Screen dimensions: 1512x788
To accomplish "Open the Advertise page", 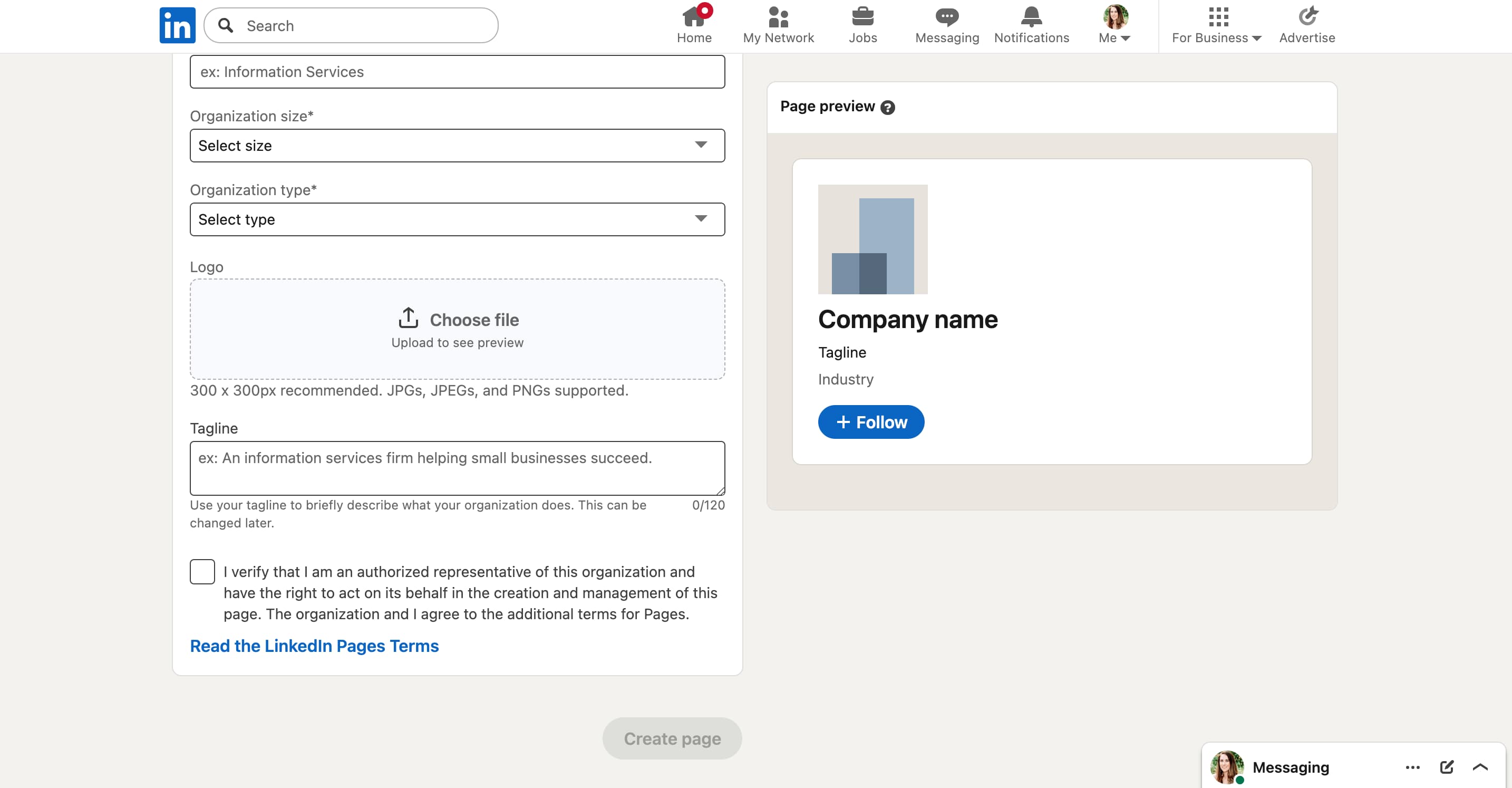I will tap(1306, 24).
